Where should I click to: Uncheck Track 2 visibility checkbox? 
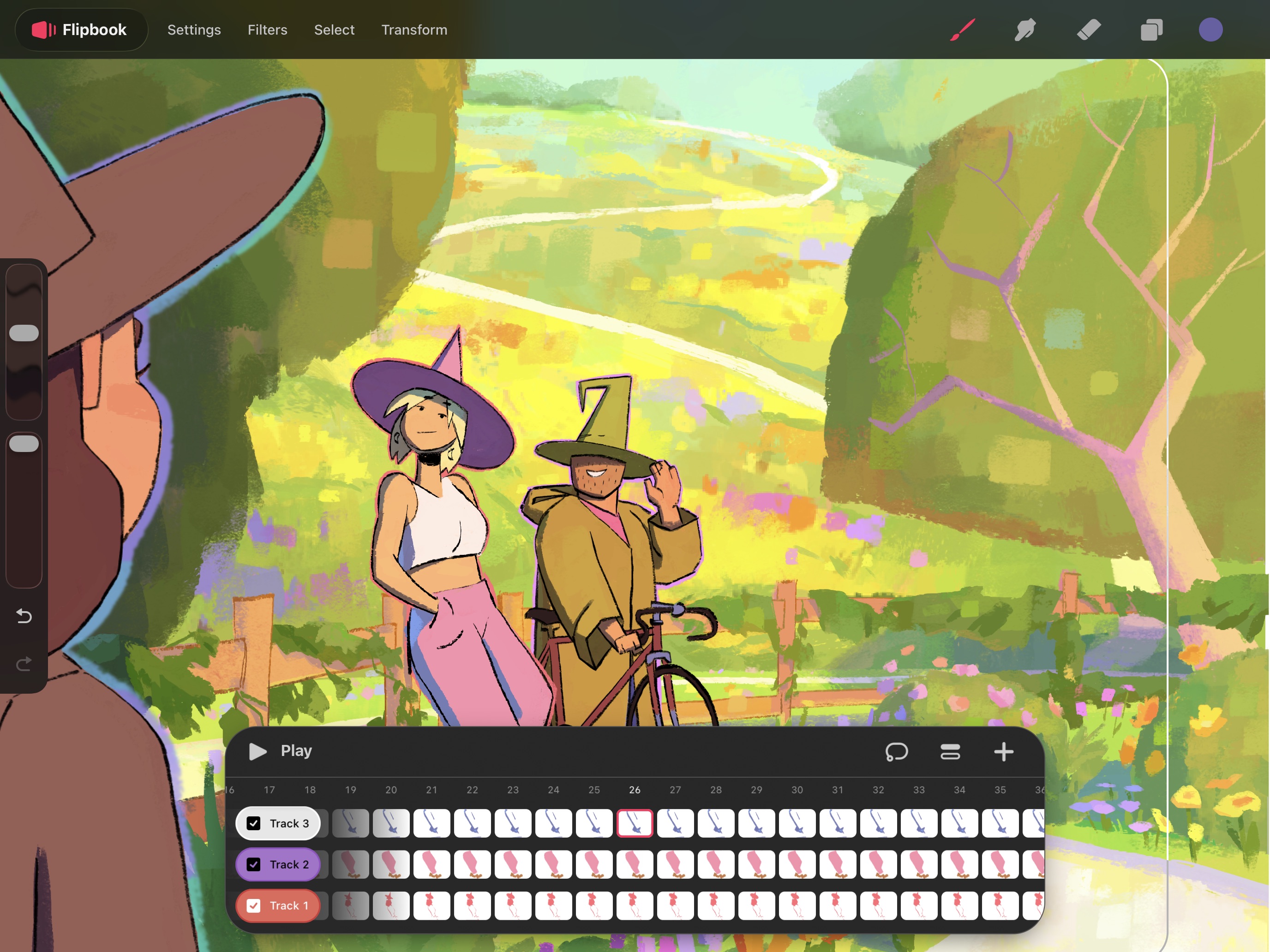pos(253,864)
